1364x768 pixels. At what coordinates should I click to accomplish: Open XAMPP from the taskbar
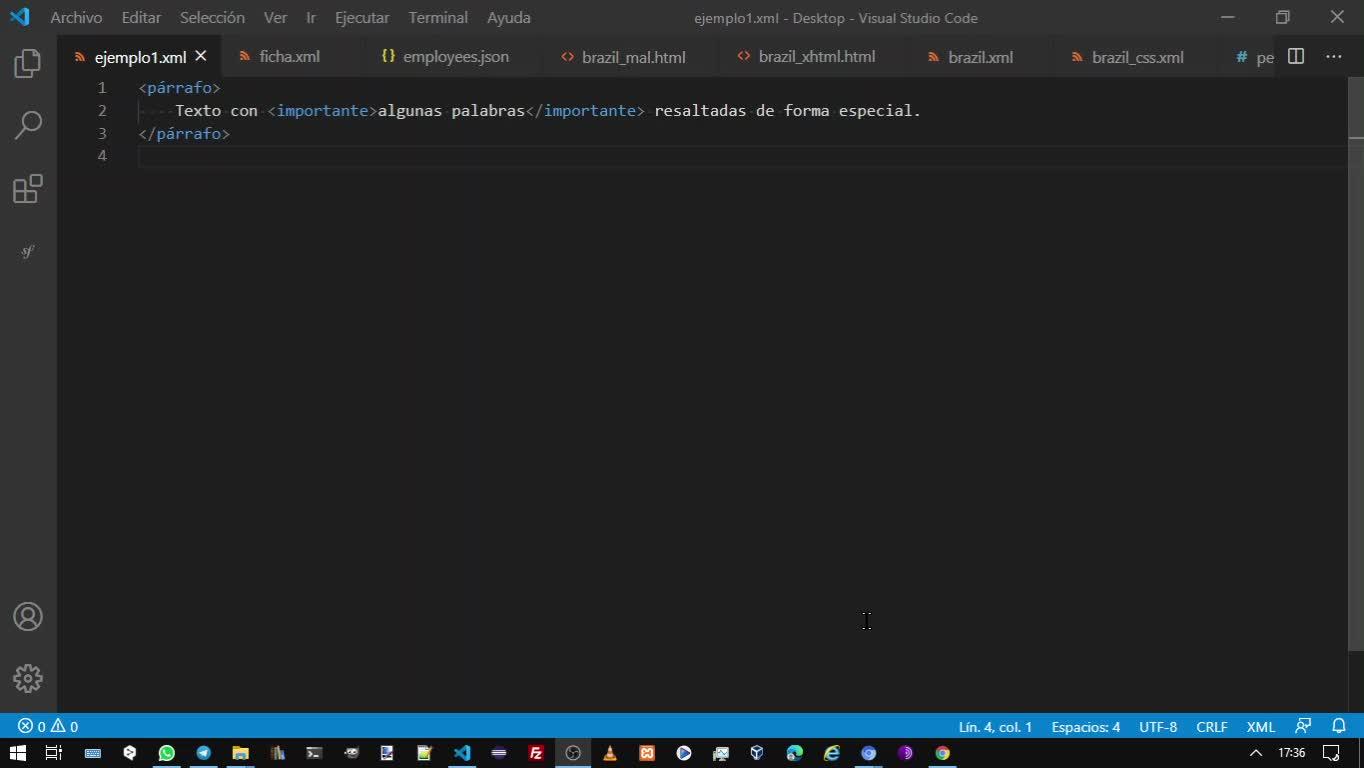coord(647,753)
